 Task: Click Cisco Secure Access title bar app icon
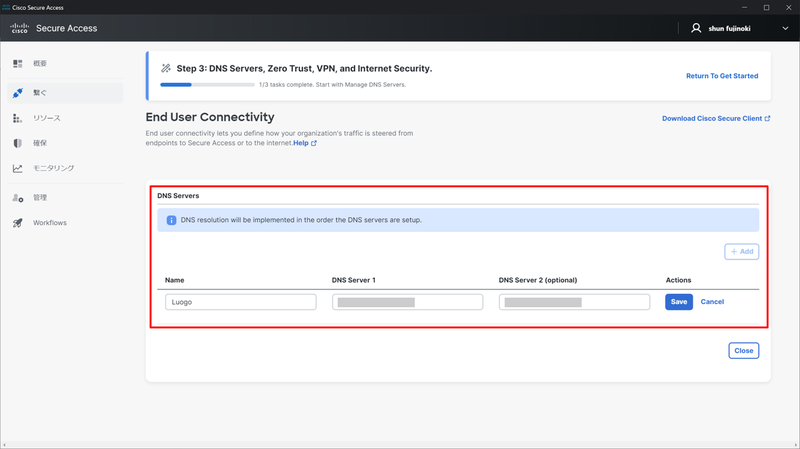point(6,7)
